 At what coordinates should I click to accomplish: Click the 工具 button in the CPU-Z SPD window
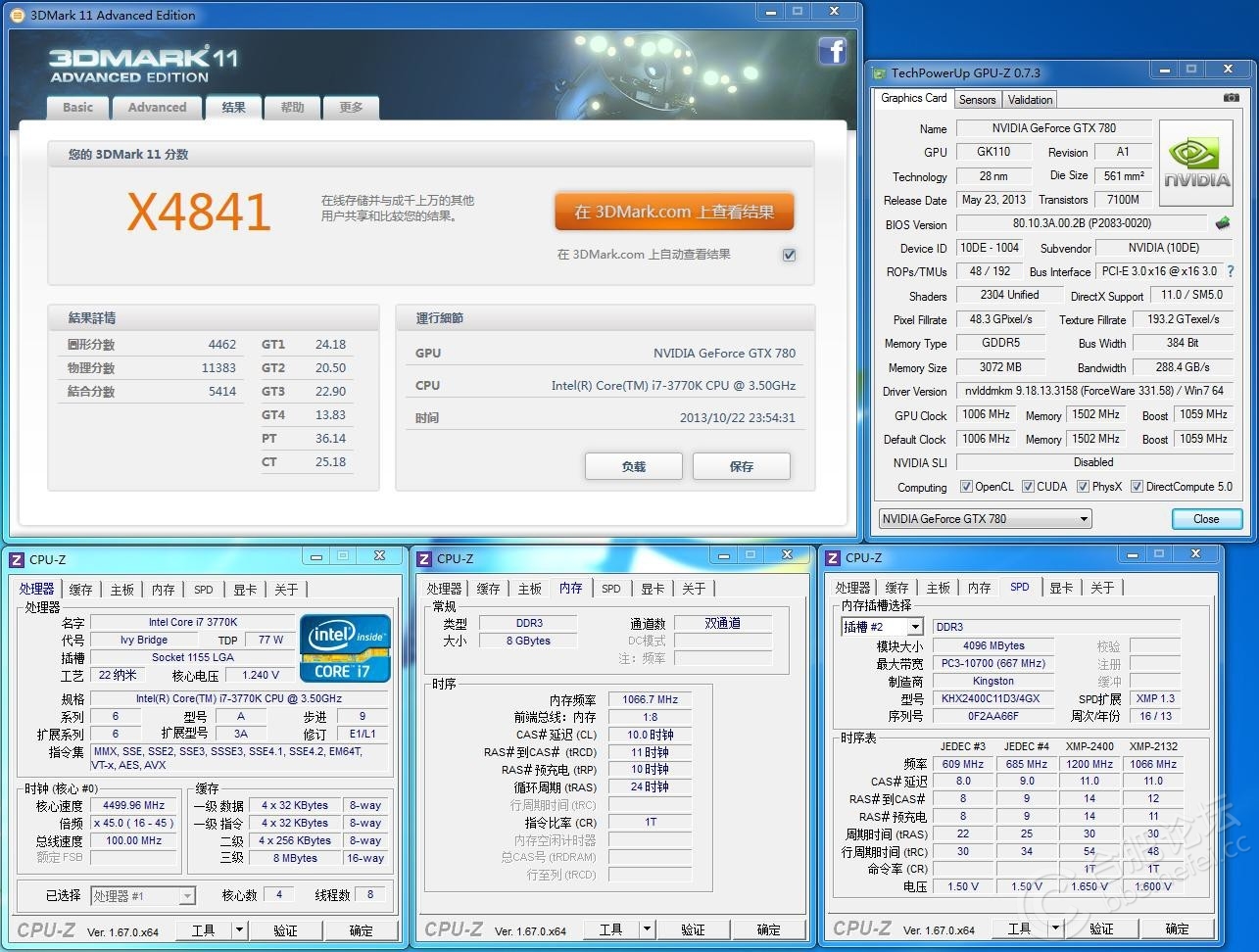point(1019,928)
